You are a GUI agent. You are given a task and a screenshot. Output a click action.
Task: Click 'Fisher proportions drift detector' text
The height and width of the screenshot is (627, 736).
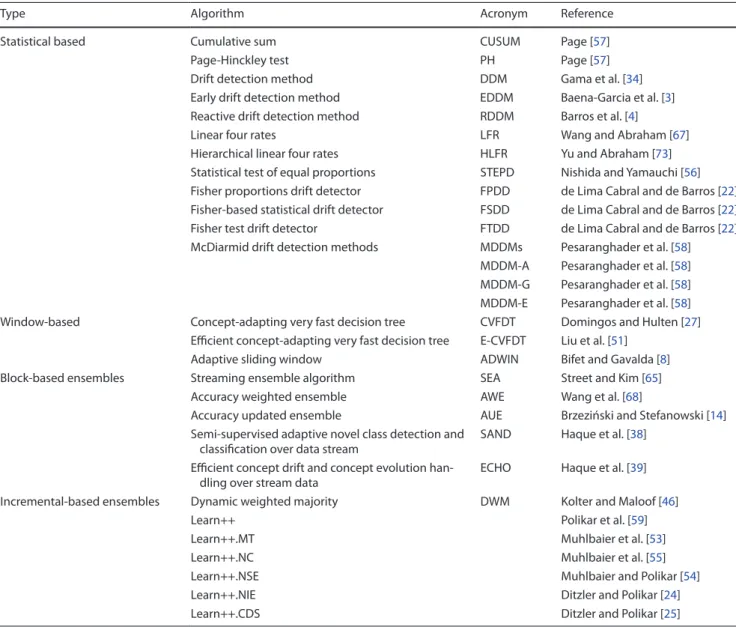click(276, 191)
